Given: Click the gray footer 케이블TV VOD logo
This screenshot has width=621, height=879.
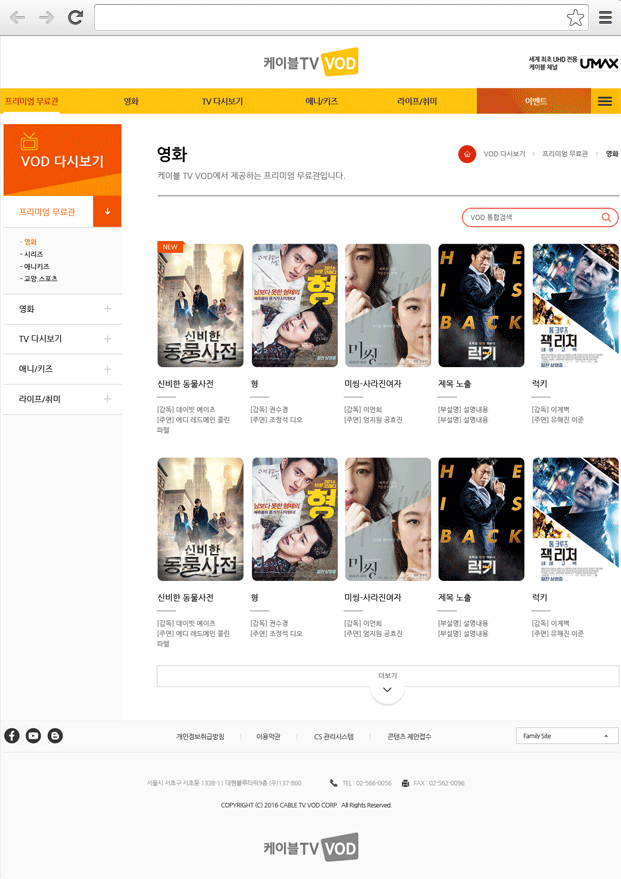Looking at the screenshot, I should pos(310,847).
